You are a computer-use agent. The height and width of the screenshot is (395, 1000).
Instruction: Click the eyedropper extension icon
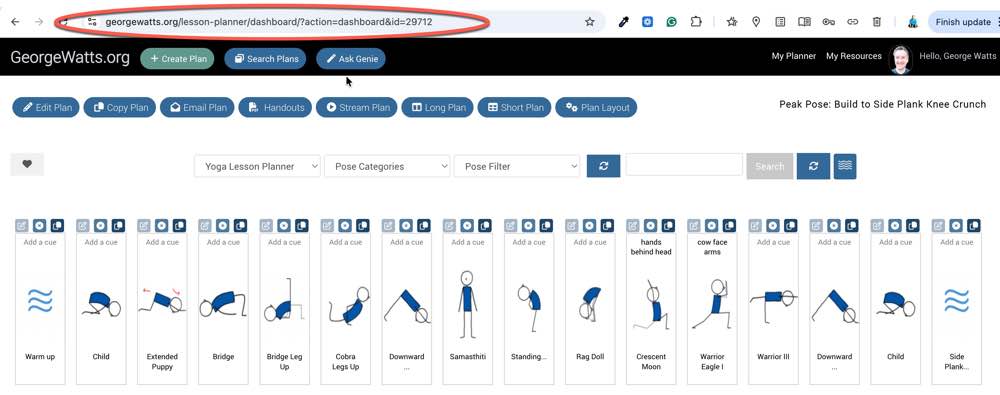click(x=624, y=22)
